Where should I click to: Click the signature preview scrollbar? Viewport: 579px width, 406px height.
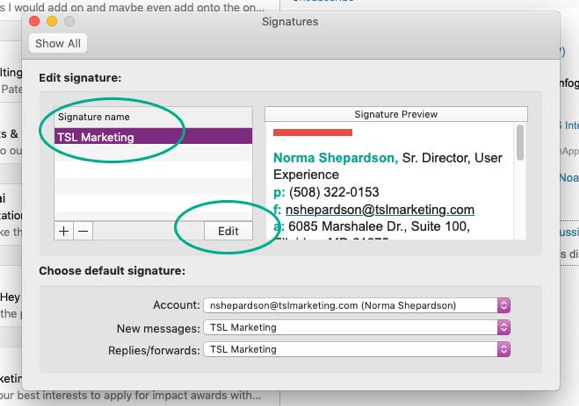click(520, 143)
